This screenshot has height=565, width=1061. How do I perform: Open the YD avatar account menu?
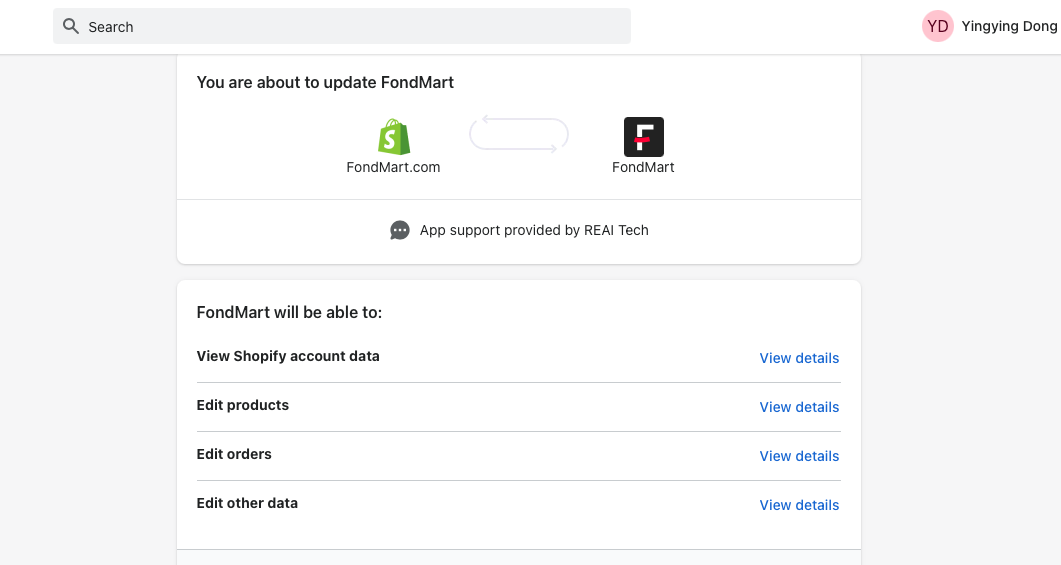coord(937,27)
